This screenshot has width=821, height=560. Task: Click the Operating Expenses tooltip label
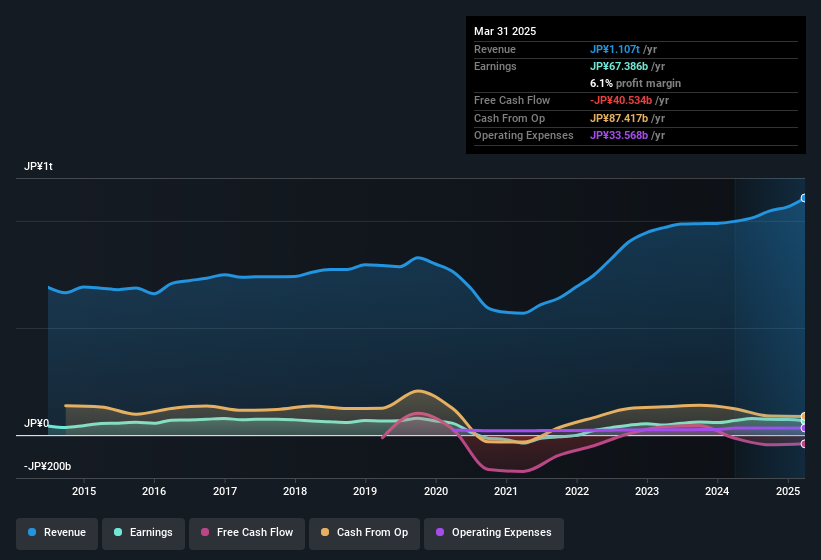524,136
